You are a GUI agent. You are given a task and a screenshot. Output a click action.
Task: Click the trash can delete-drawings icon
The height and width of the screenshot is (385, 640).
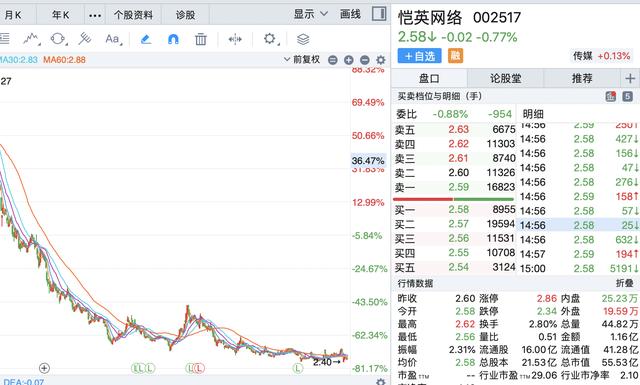[x=200, y=39]
